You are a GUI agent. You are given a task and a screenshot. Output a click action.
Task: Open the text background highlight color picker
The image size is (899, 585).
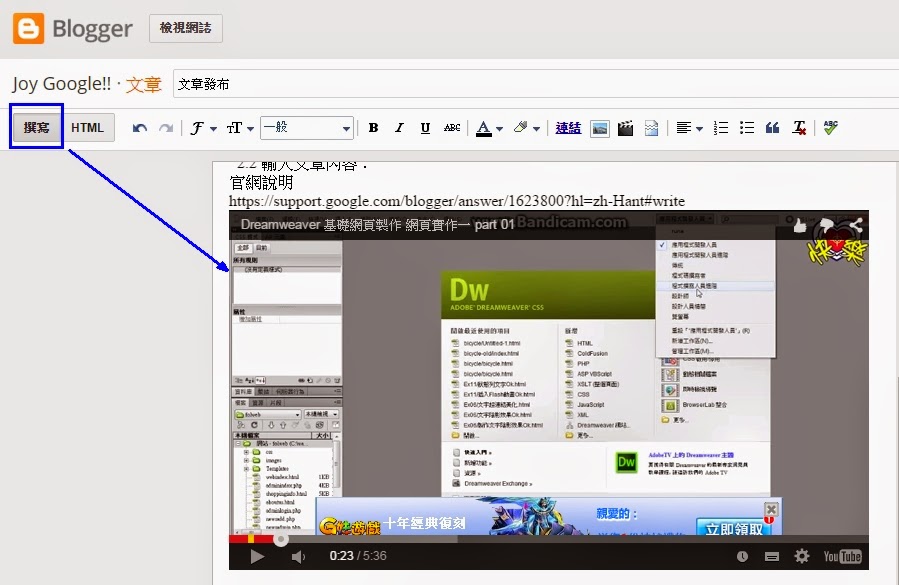pos(526,128)
